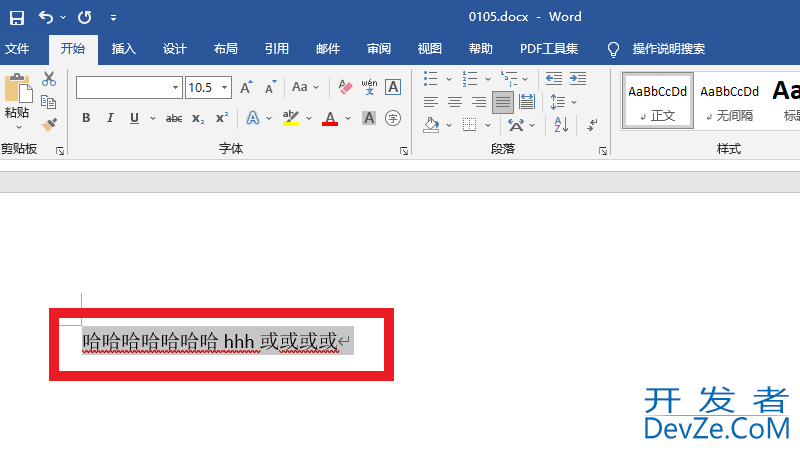Open the font name dropdown arrow

[175, 87]
